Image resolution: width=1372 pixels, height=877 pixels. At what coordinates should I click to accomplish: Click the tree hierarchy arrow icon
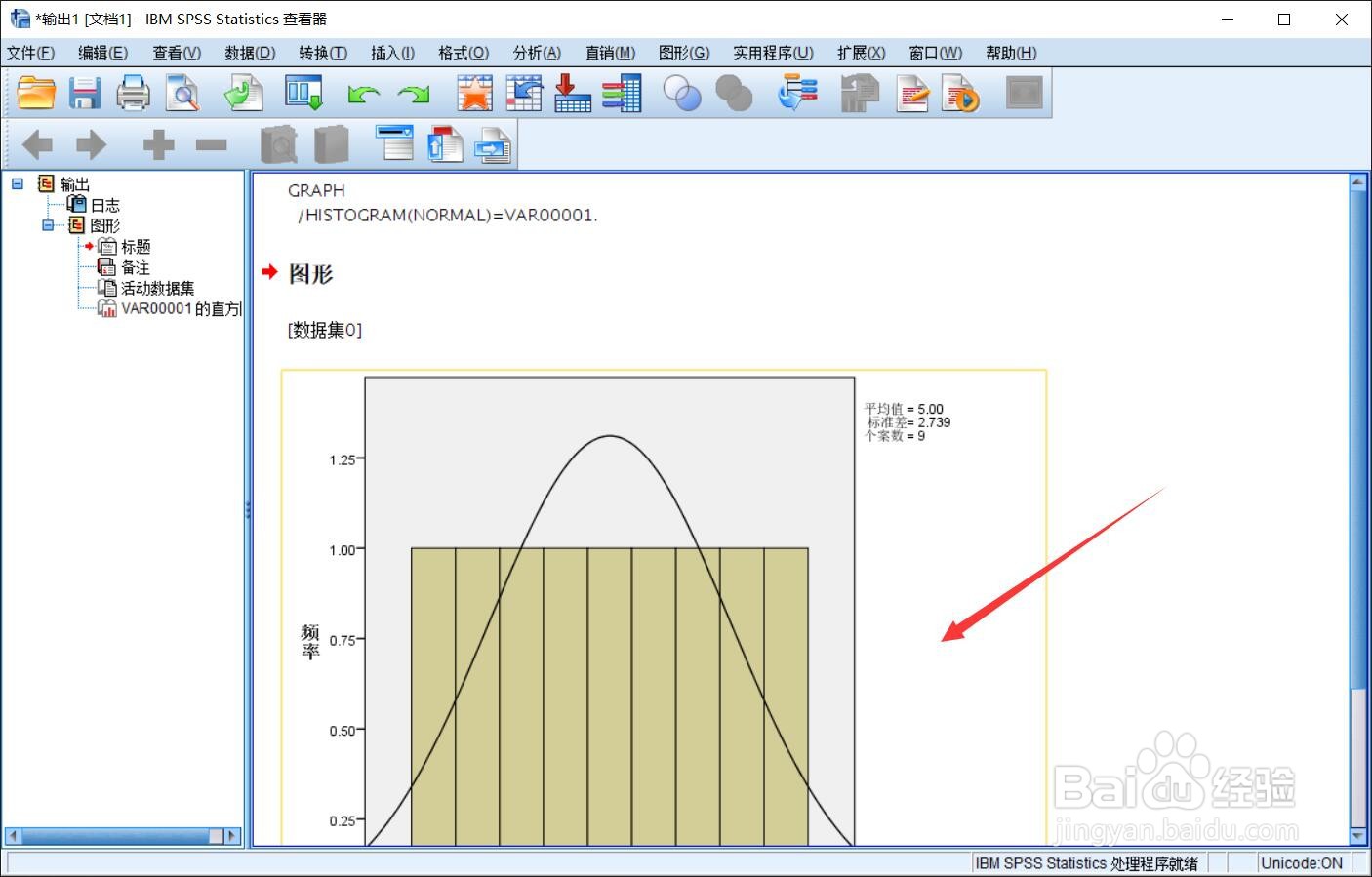797,94
